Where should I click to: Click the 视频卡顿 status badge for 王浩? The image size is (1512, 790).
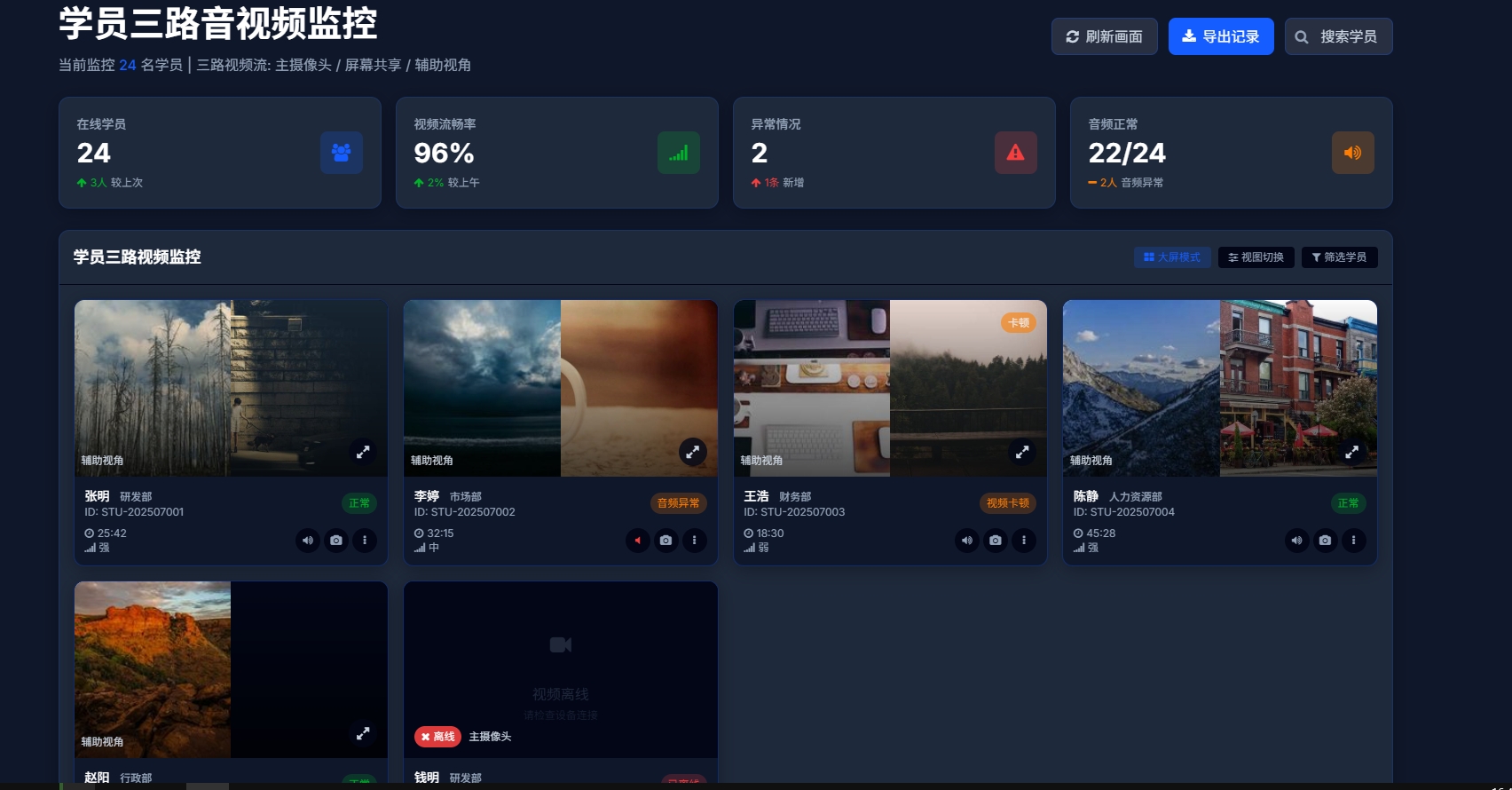[1008, 503]
